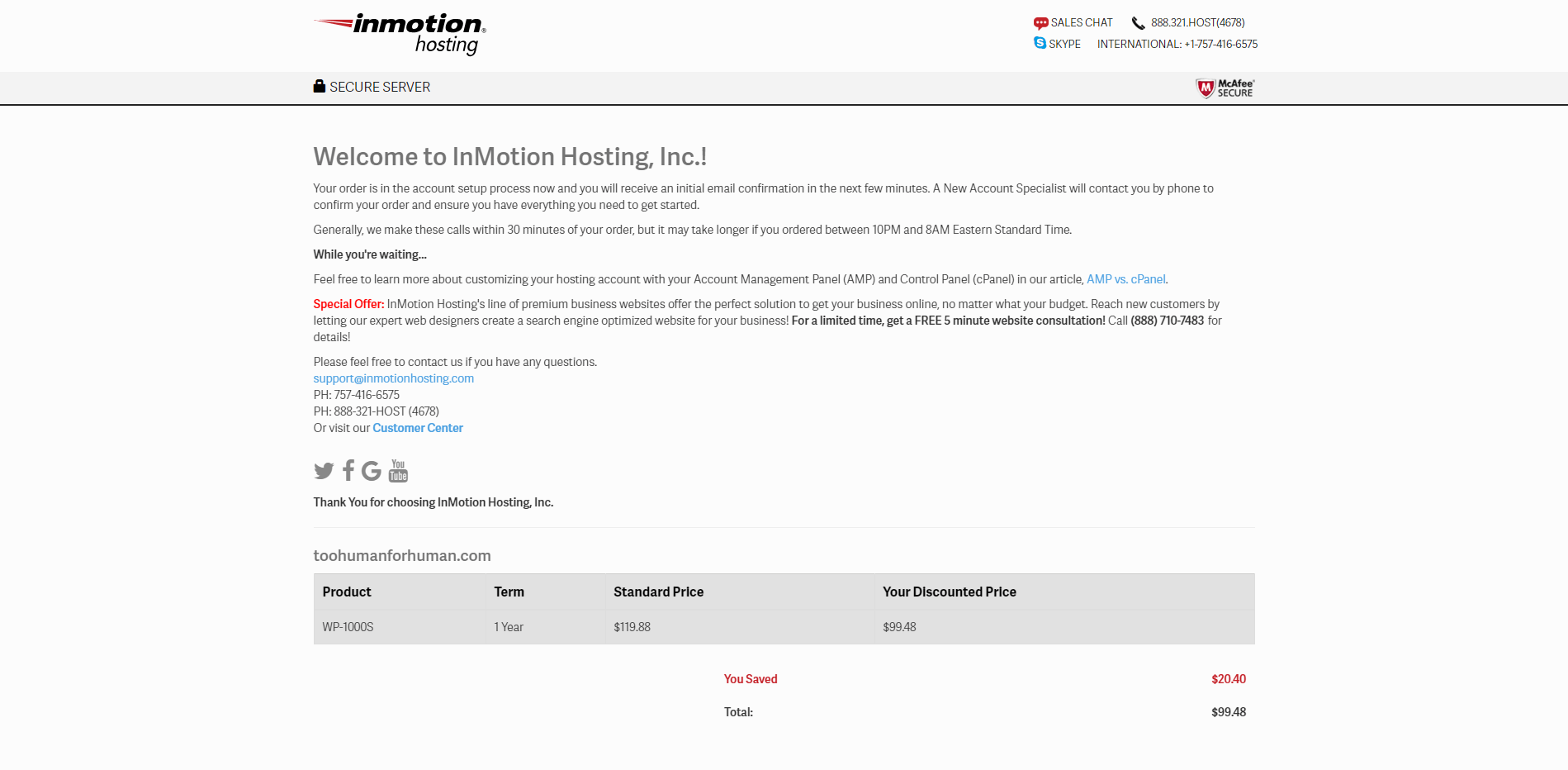Click PH: 888-321-HOST (4678) line
Viewport: 1568px width, 770px height.
[x=377, y=411]
